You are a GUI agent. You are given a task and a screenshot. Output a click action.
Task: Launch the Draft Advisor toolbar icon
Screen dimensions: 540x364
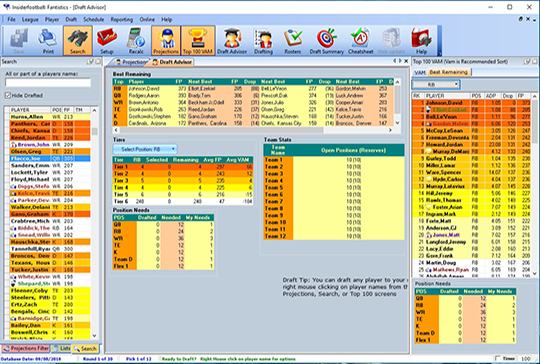coord(232,41)
